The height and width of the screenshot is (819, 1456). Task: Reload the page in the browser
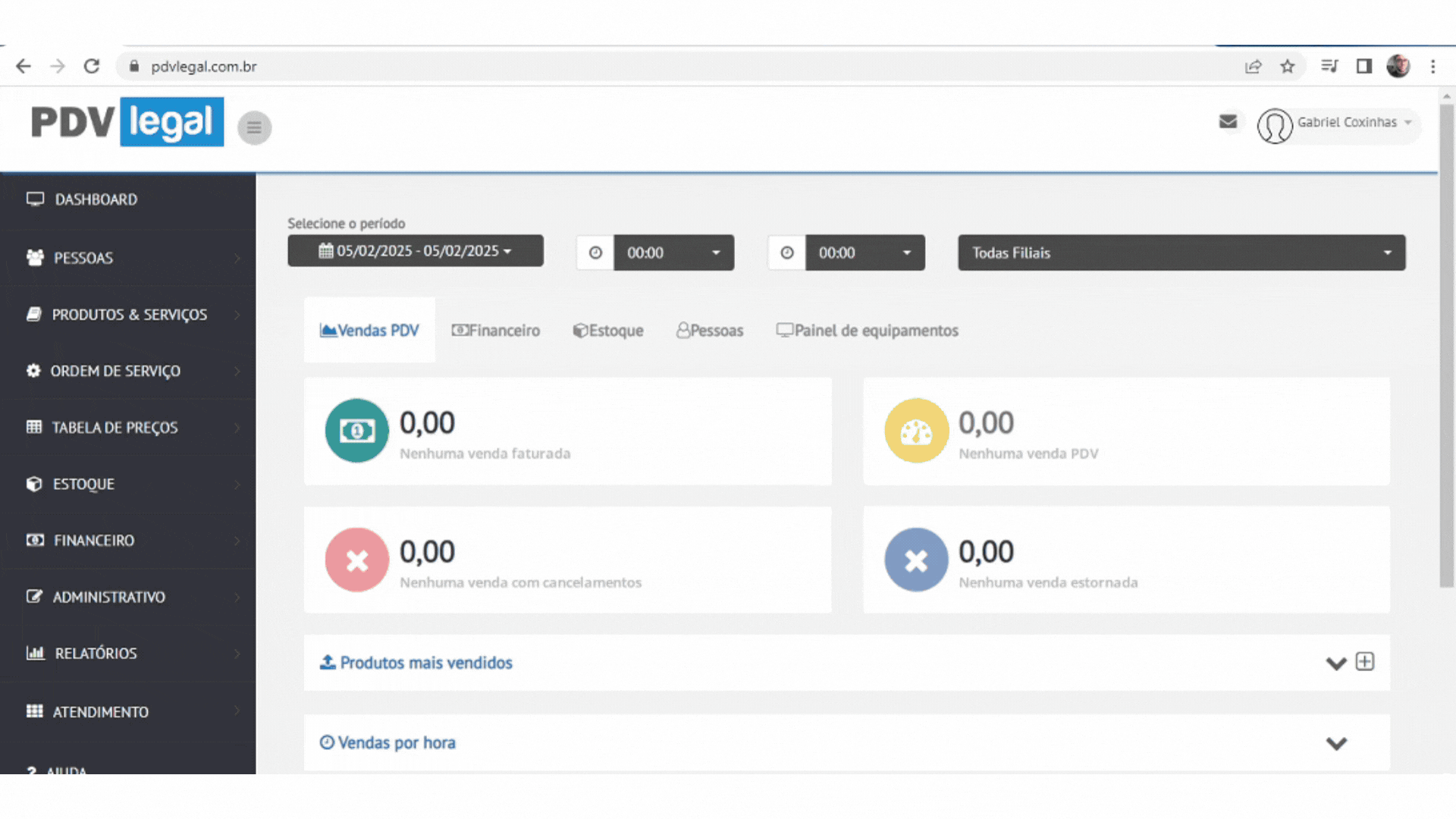point(92,67)
